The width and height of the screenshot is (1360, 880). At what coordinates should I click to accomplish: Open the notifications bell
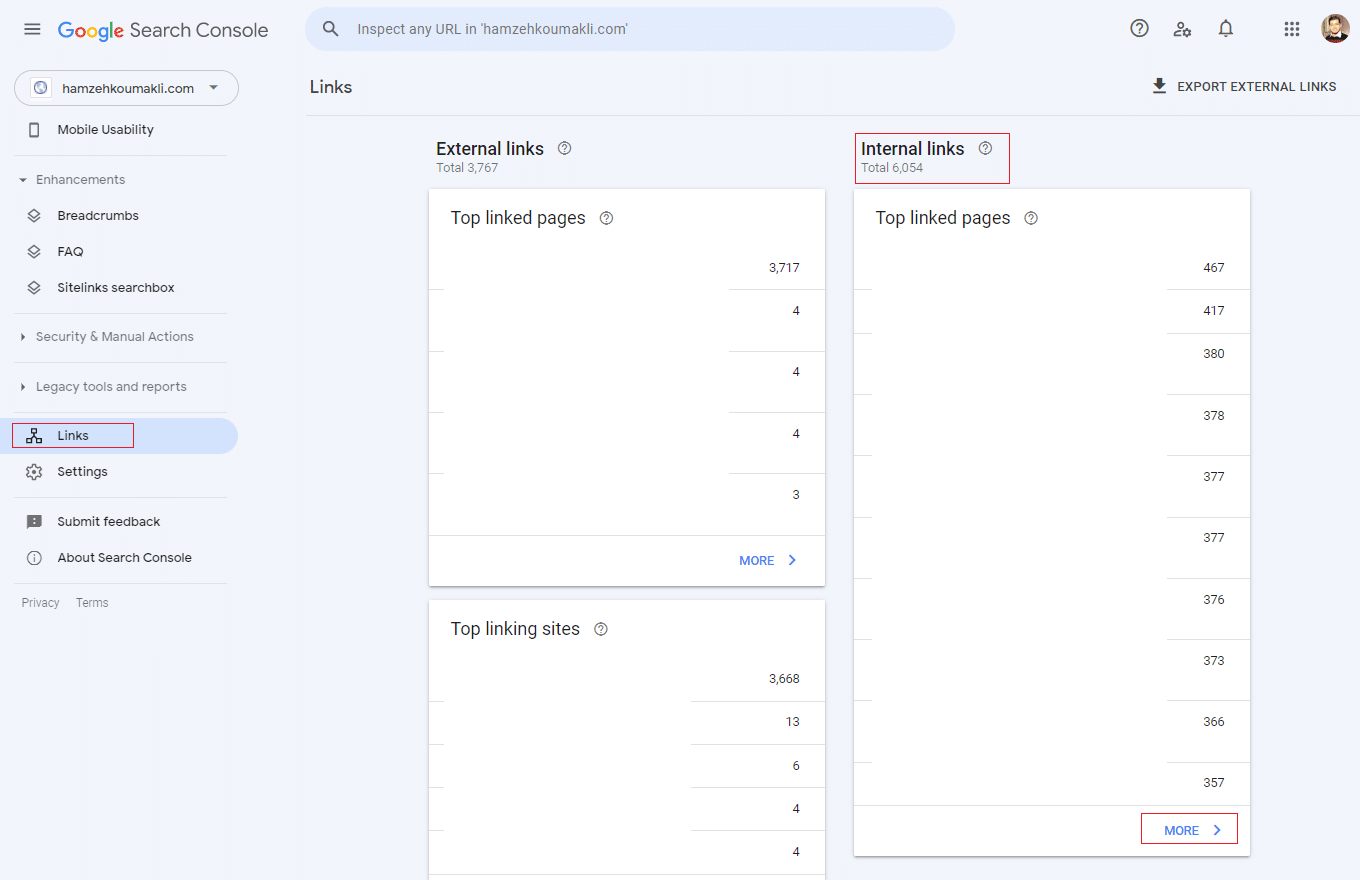pos(1226,29)
